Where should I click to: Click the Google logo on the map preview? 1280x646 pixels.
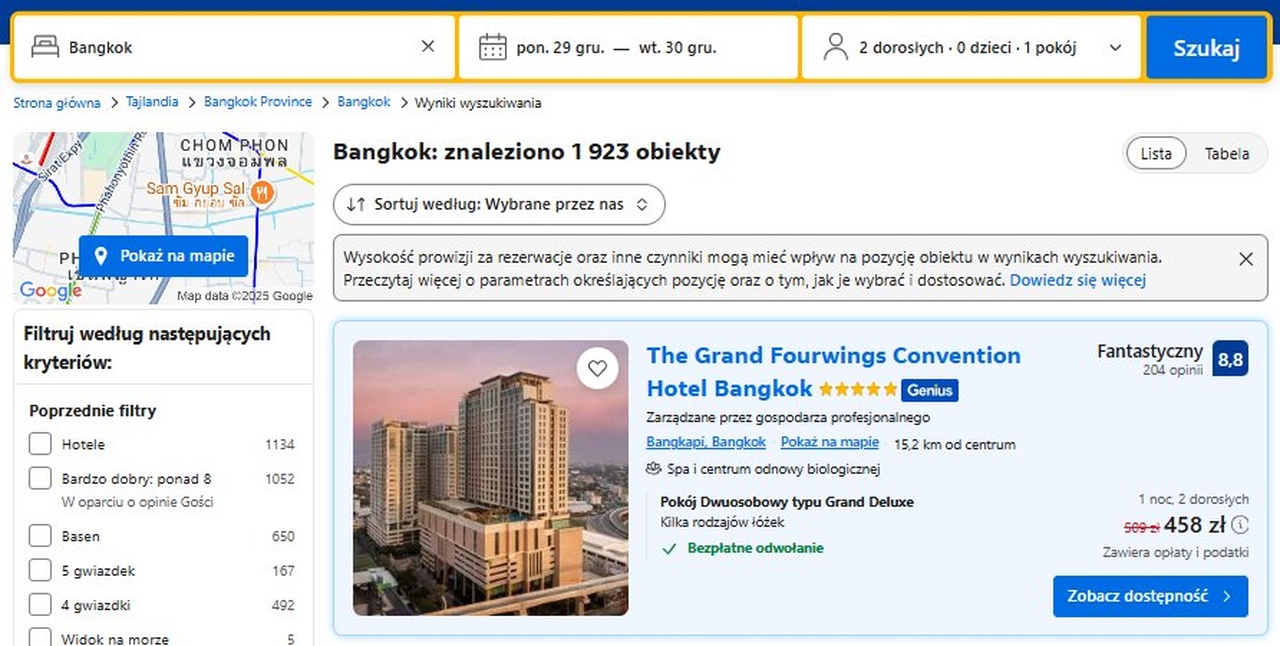tap(50, 292)
